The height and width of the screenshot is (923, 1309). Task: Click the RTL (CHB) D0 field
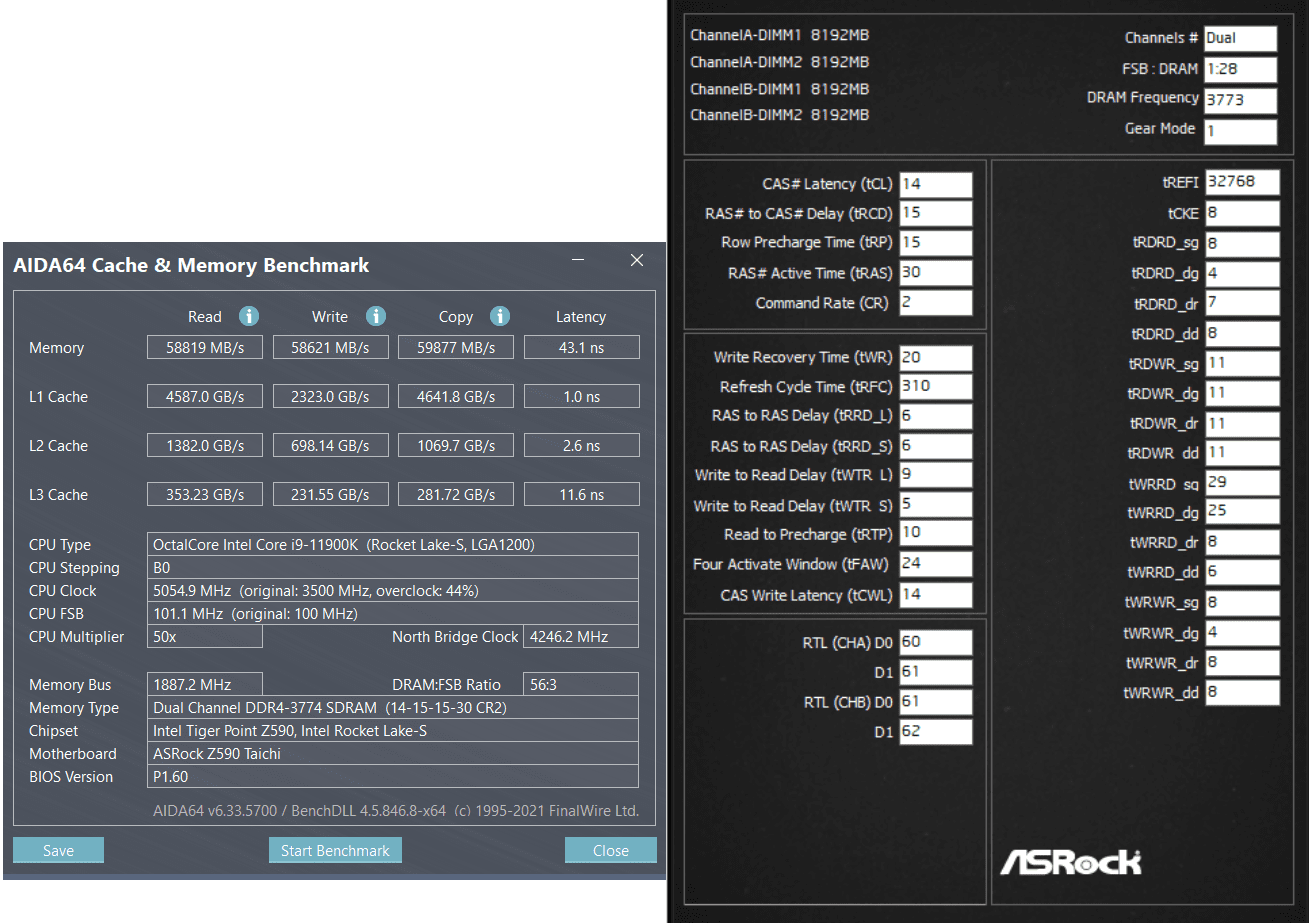(x=935, y=702)
